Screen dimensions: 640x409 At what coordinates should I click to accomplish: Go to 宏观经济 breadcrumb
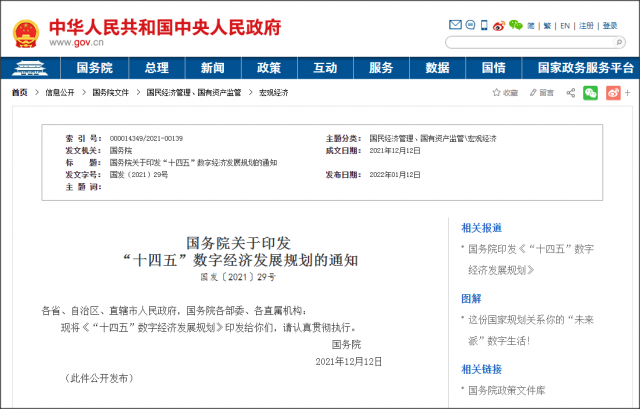point(274,93)
